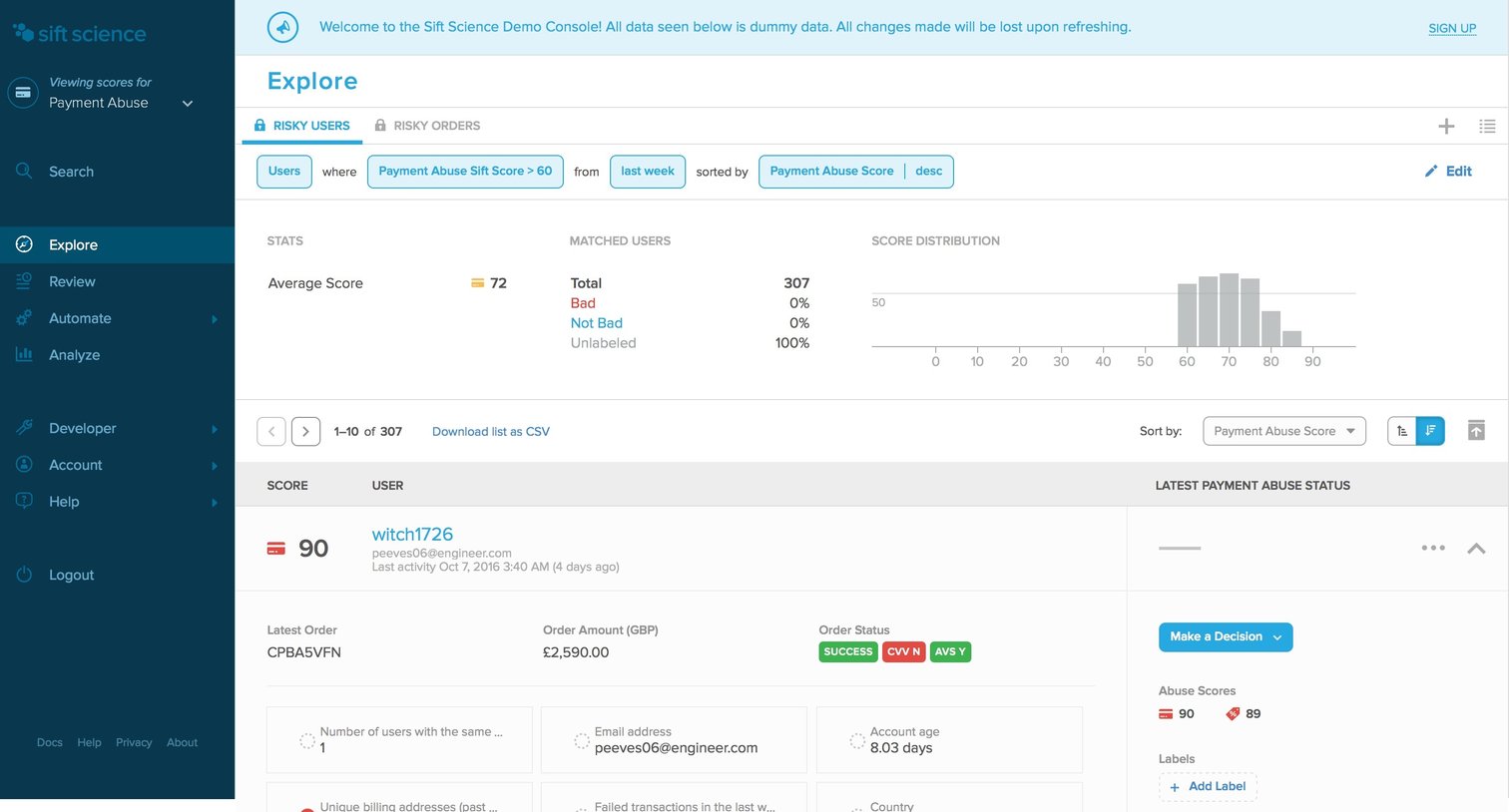
Task: Click the dashed circle icon on Email address card
Action: coord(581,740)
